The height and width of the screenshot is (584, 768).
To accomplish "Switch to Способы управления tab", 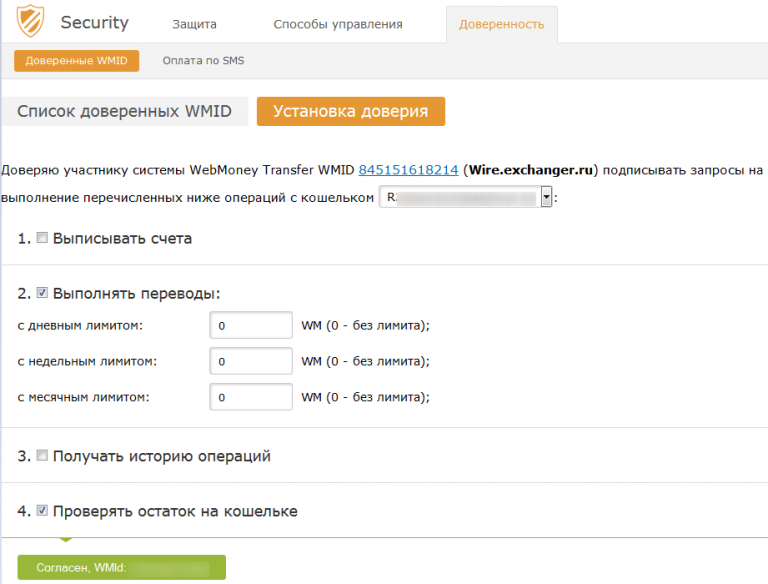I will coord(338,24).
